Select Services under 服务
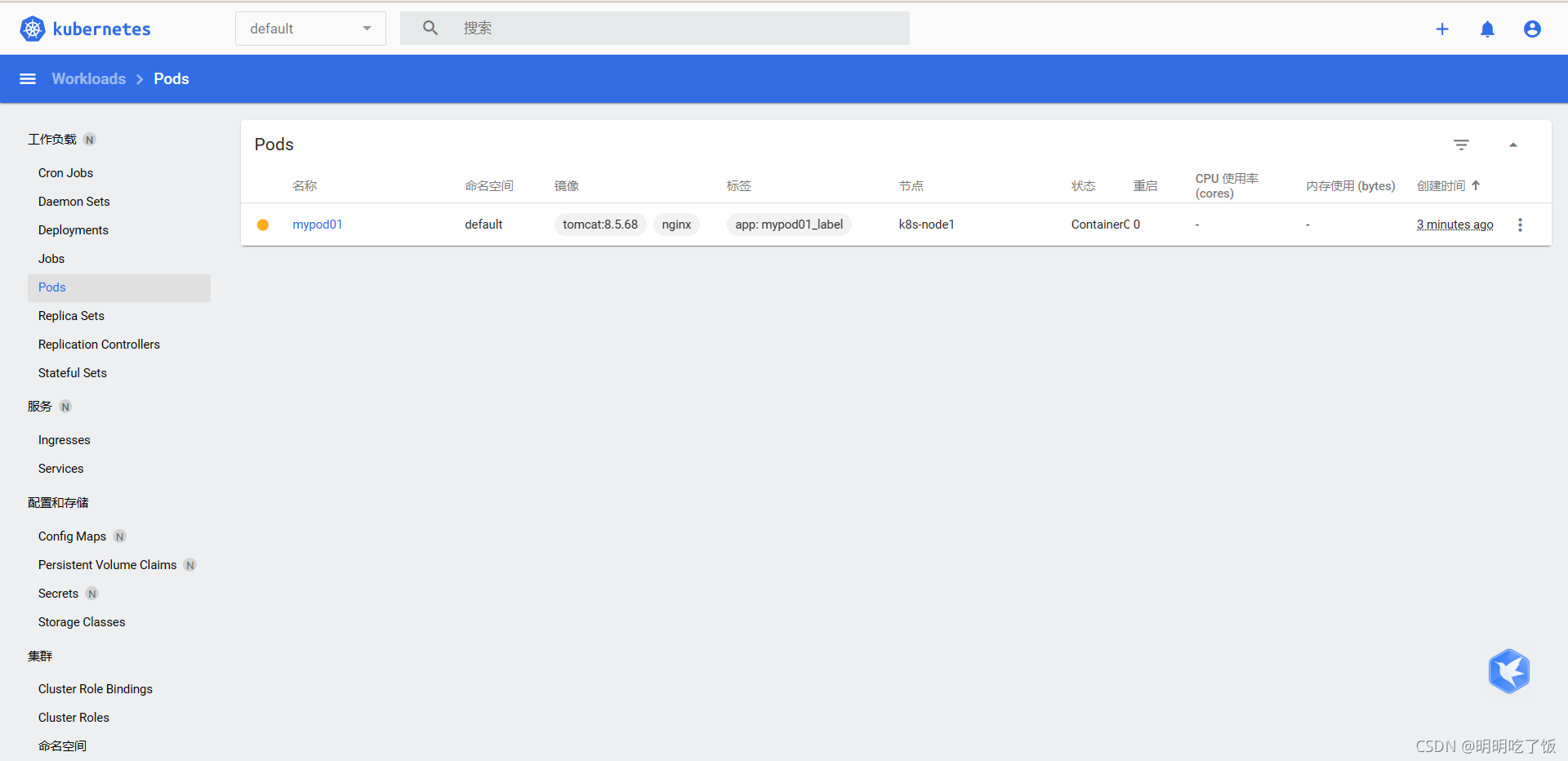 coord(60,468)
